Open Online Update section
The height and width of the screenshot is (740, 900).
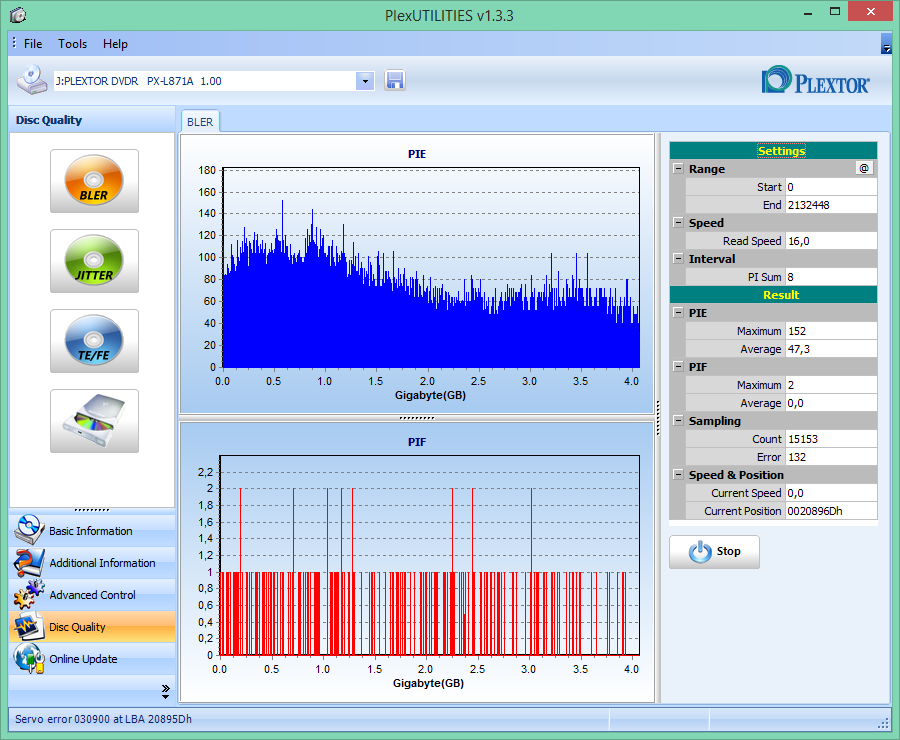point(92,659)
